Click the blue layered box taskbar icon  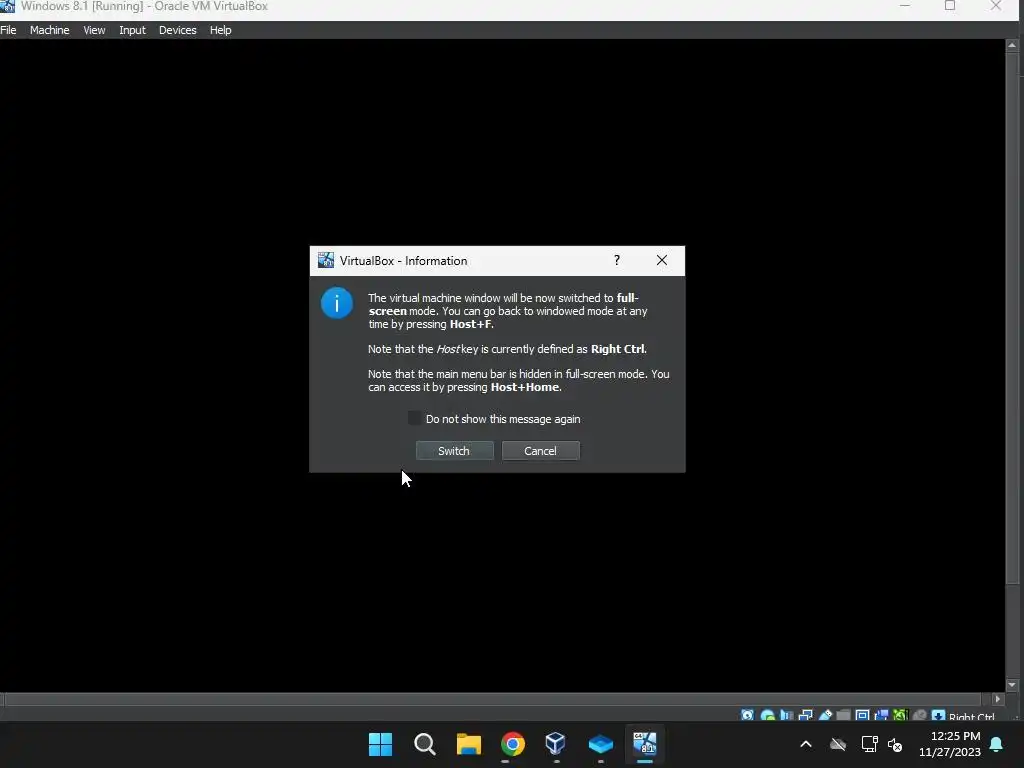[600, 744]
